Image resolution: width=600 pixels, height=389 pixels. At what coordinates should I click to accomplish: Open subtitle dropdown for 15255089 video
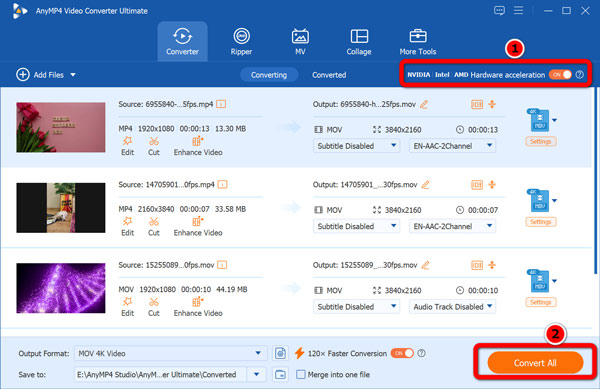(x=356, y=306)
